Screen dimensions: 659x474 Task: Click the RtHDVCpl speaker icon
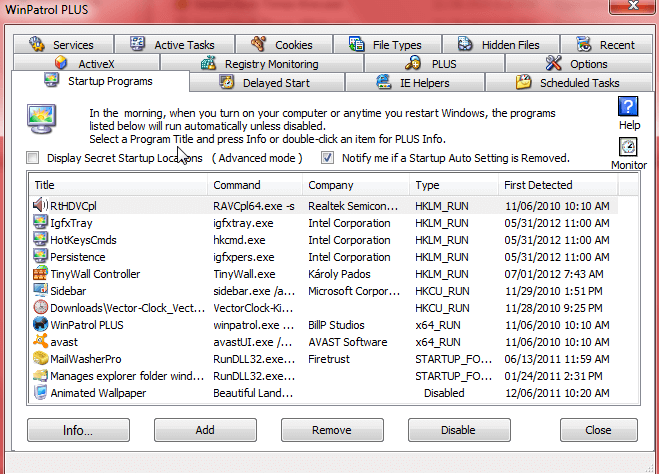[40, 205]
